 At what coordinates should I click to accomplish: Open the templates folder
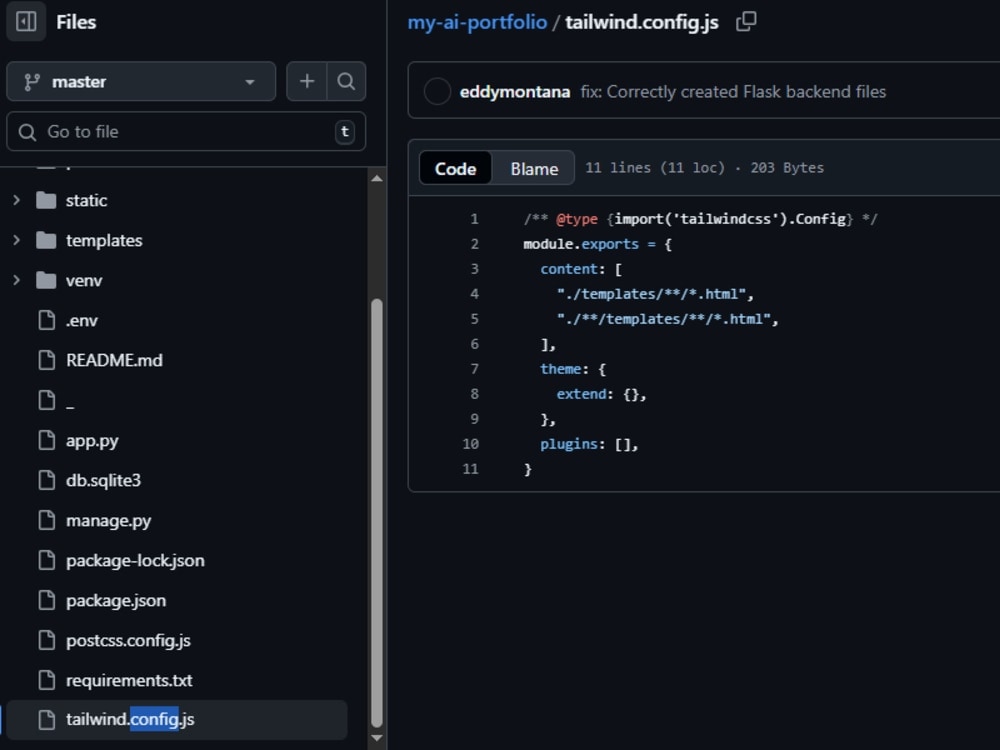[x=104, y=240]
